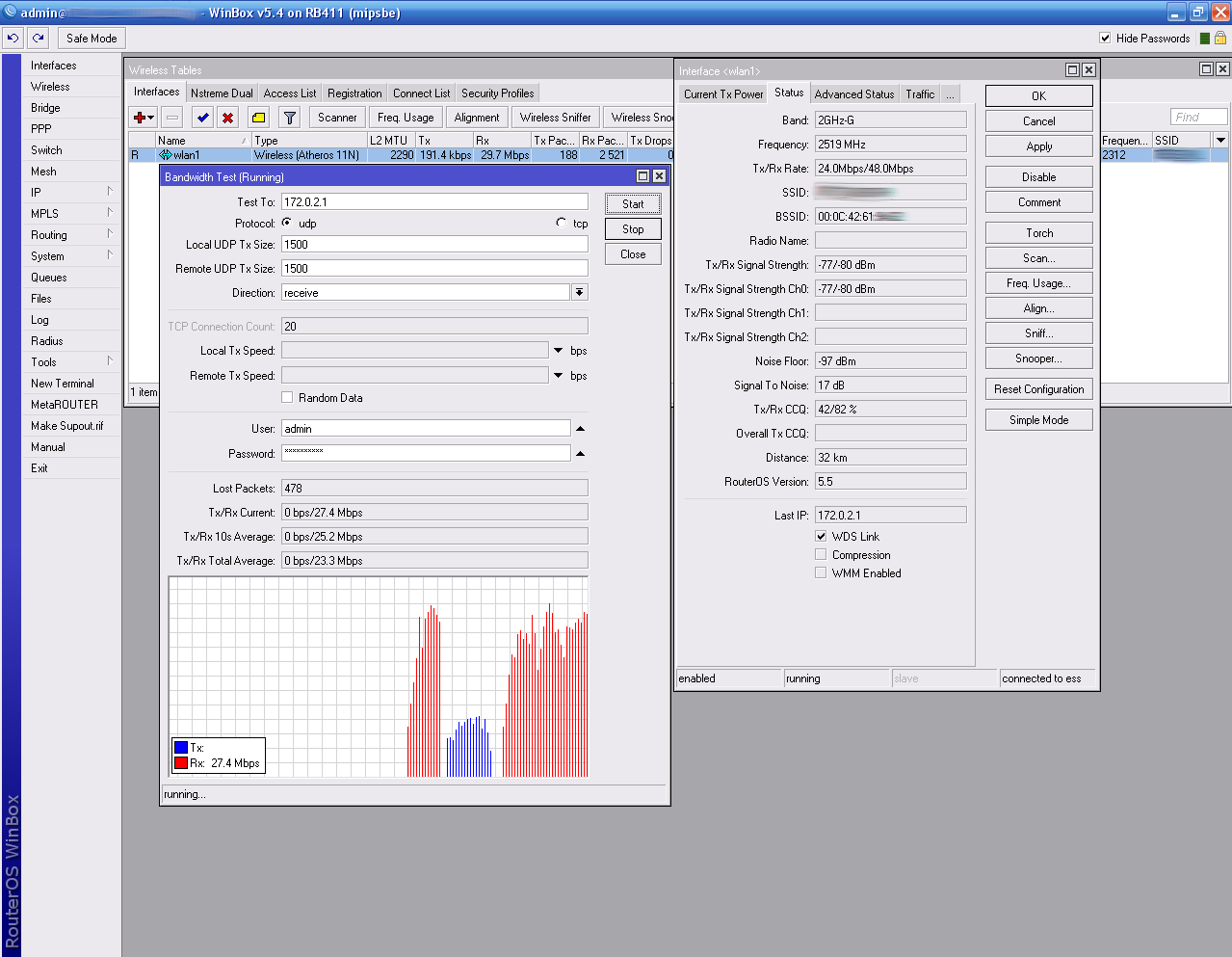
Task: Click the yellow comment note icon
Action: click(x=258, y=118)
